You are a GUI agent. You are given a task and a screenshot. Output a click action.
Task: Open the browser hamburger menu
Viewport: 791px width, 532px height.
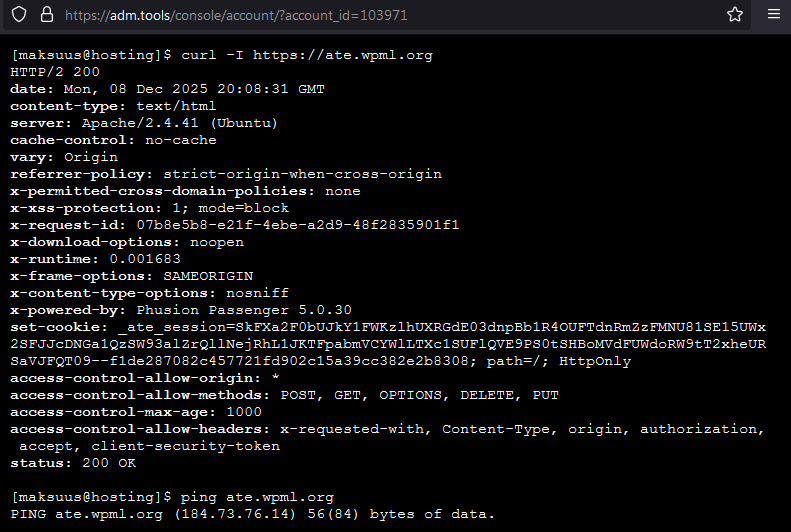click(x=773, y=15)
